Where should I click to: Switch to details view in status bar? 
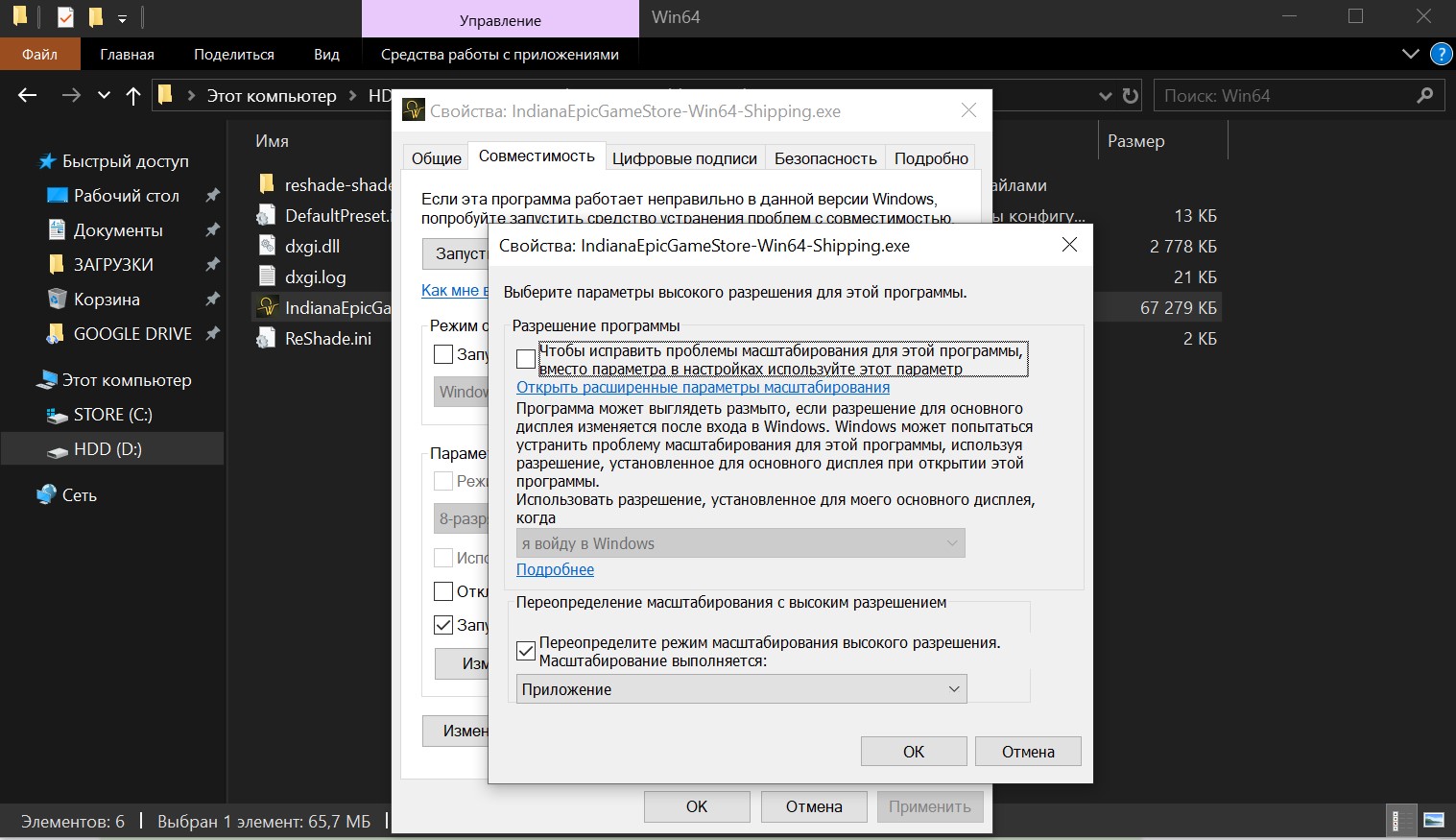tap(1403, 821)
